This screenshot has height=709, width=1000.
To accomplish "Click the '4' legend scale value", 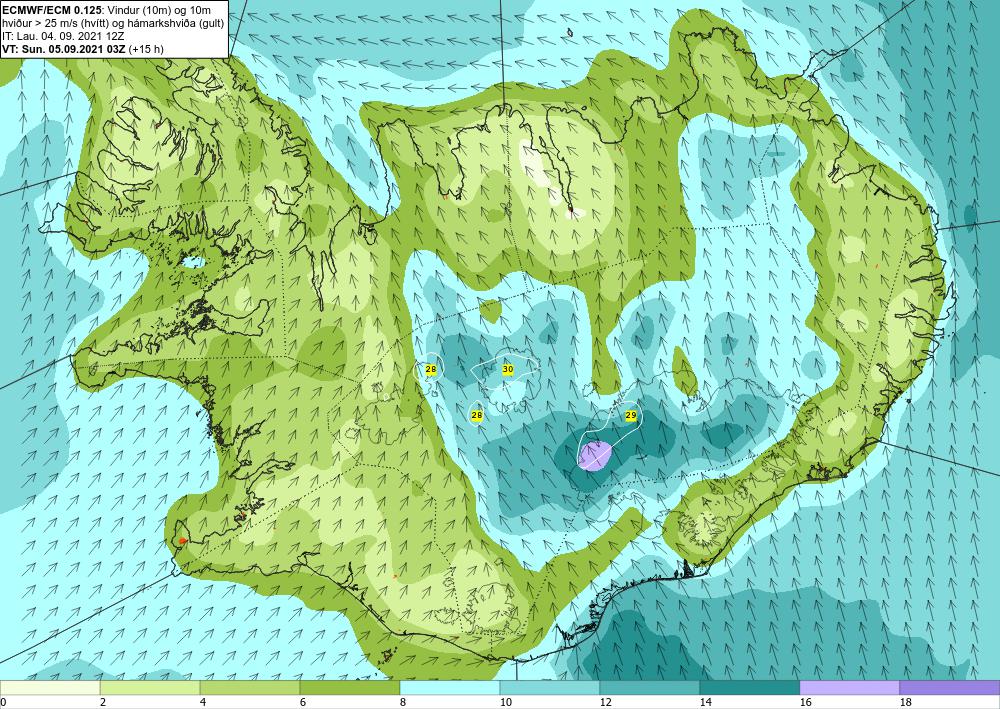I will point(203,702).
